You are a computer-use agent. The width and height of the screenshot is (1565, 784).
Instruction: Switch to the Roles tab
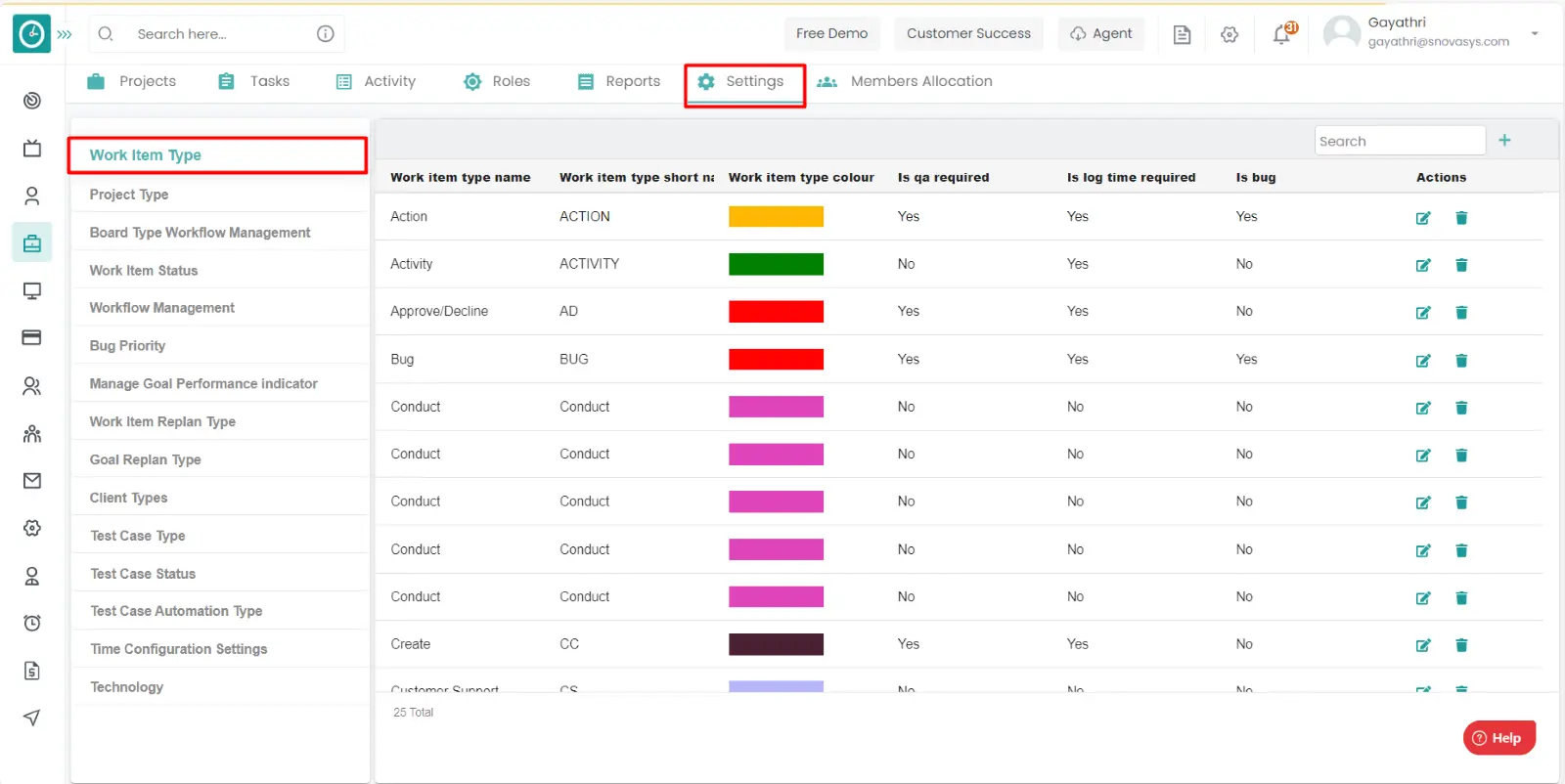pos(497,81)
